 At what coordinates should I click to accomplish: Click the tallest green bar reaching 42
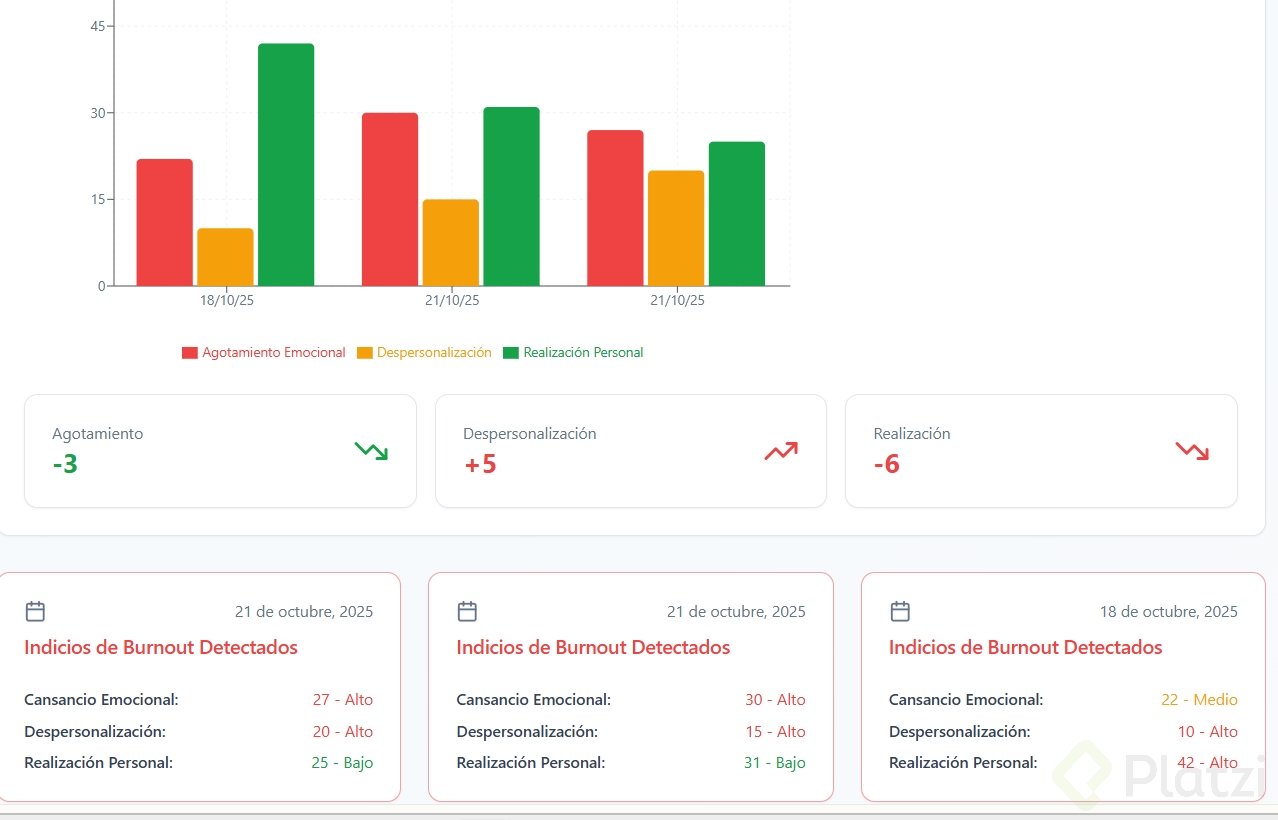286,165
